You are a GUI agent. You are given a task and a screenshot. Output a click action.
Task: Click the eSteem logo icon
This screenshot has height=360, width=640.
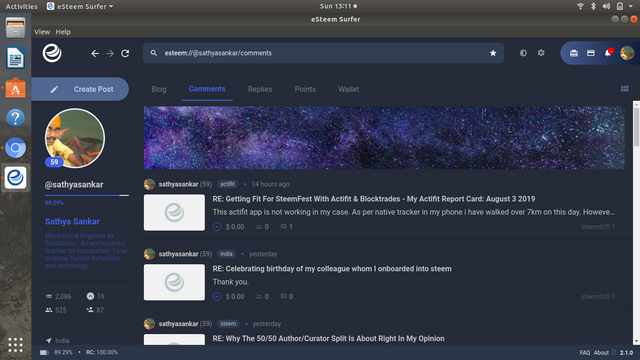point(52,53)
